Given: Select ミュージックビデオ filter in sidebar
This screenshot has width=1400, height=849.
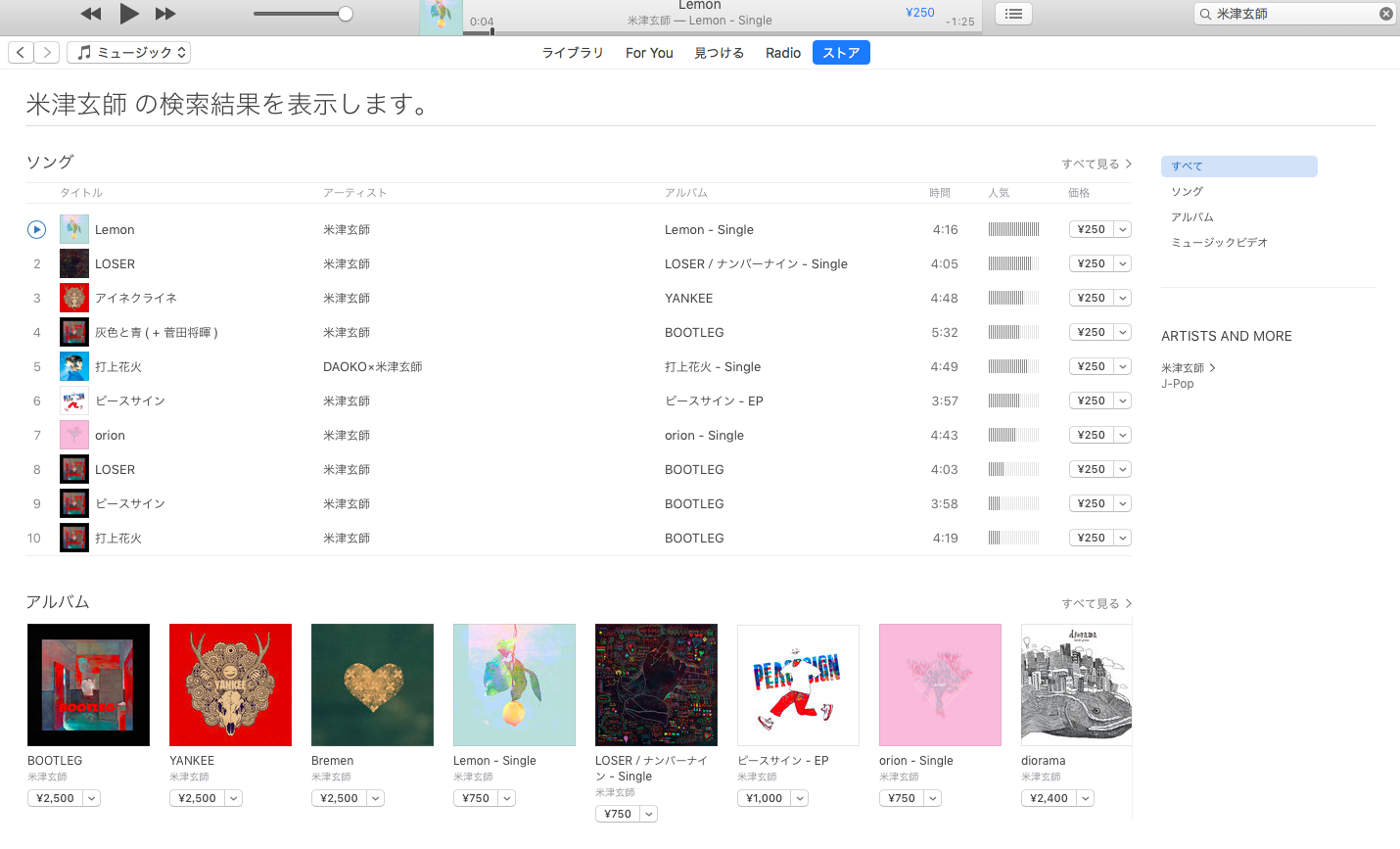Looking at the screenshot, I should pyautogui.click(x=1220, y=243).
